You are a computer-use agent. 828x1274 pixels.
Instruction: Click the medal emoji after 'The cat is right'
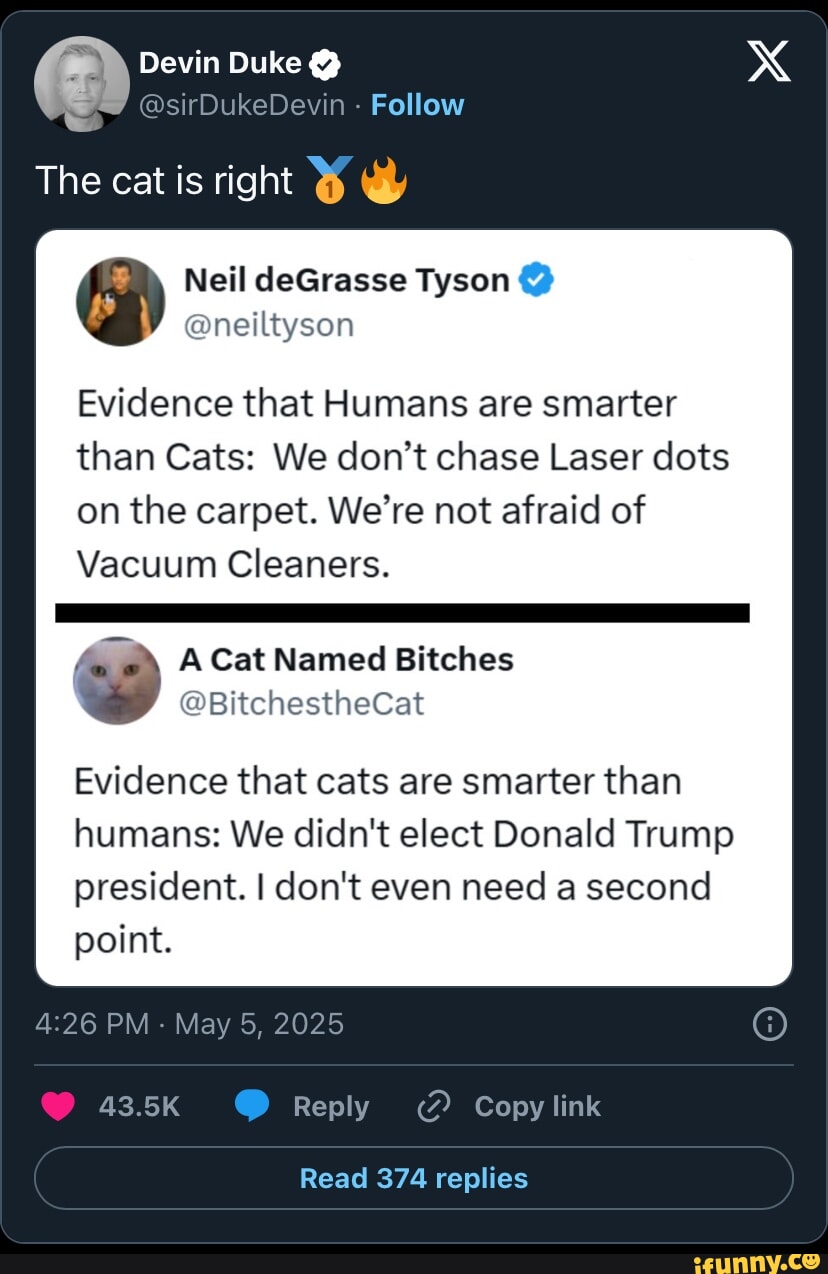click(330, 180)
